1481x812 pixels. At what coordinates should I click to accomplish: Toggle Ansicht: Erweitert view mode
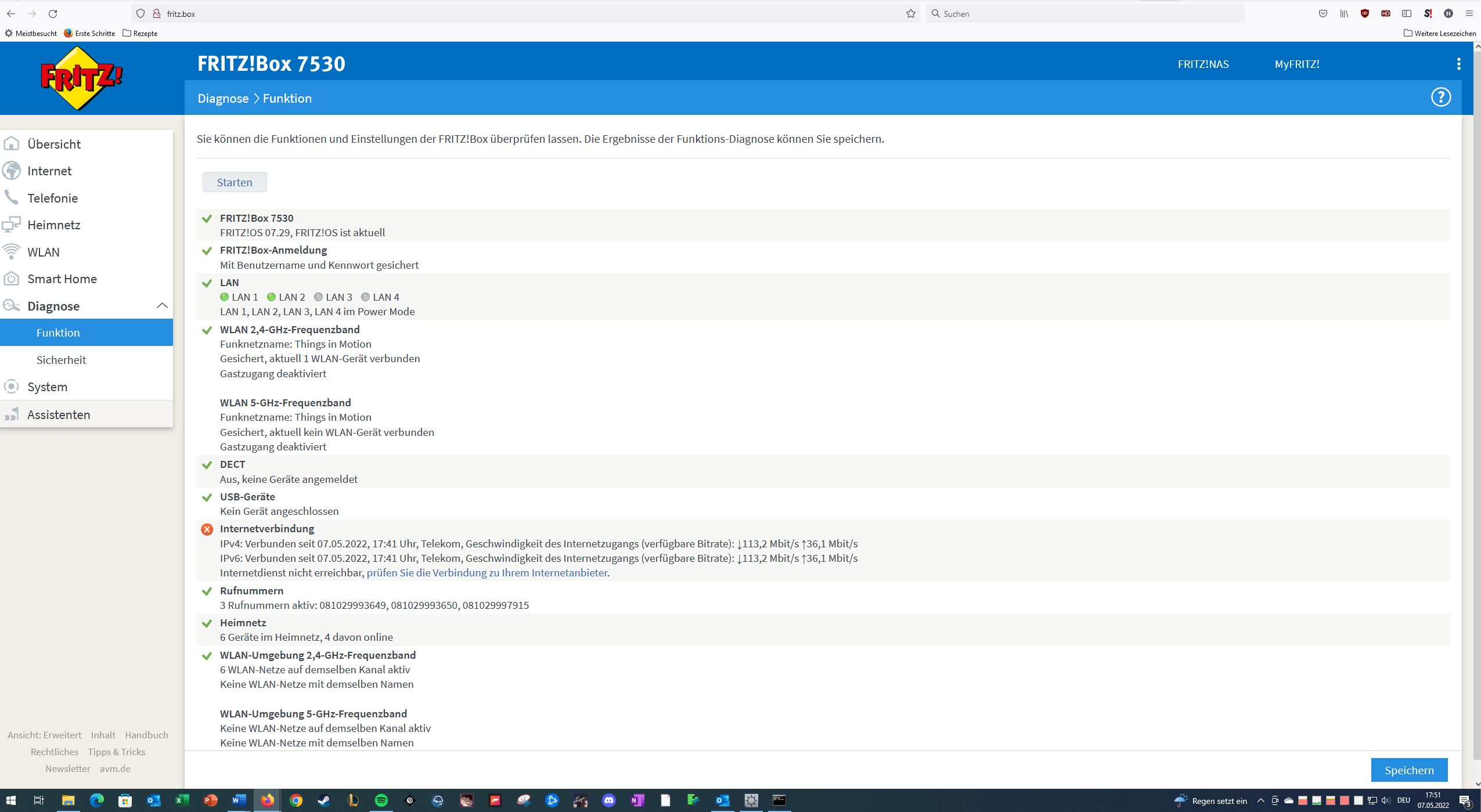pos(45,735)
